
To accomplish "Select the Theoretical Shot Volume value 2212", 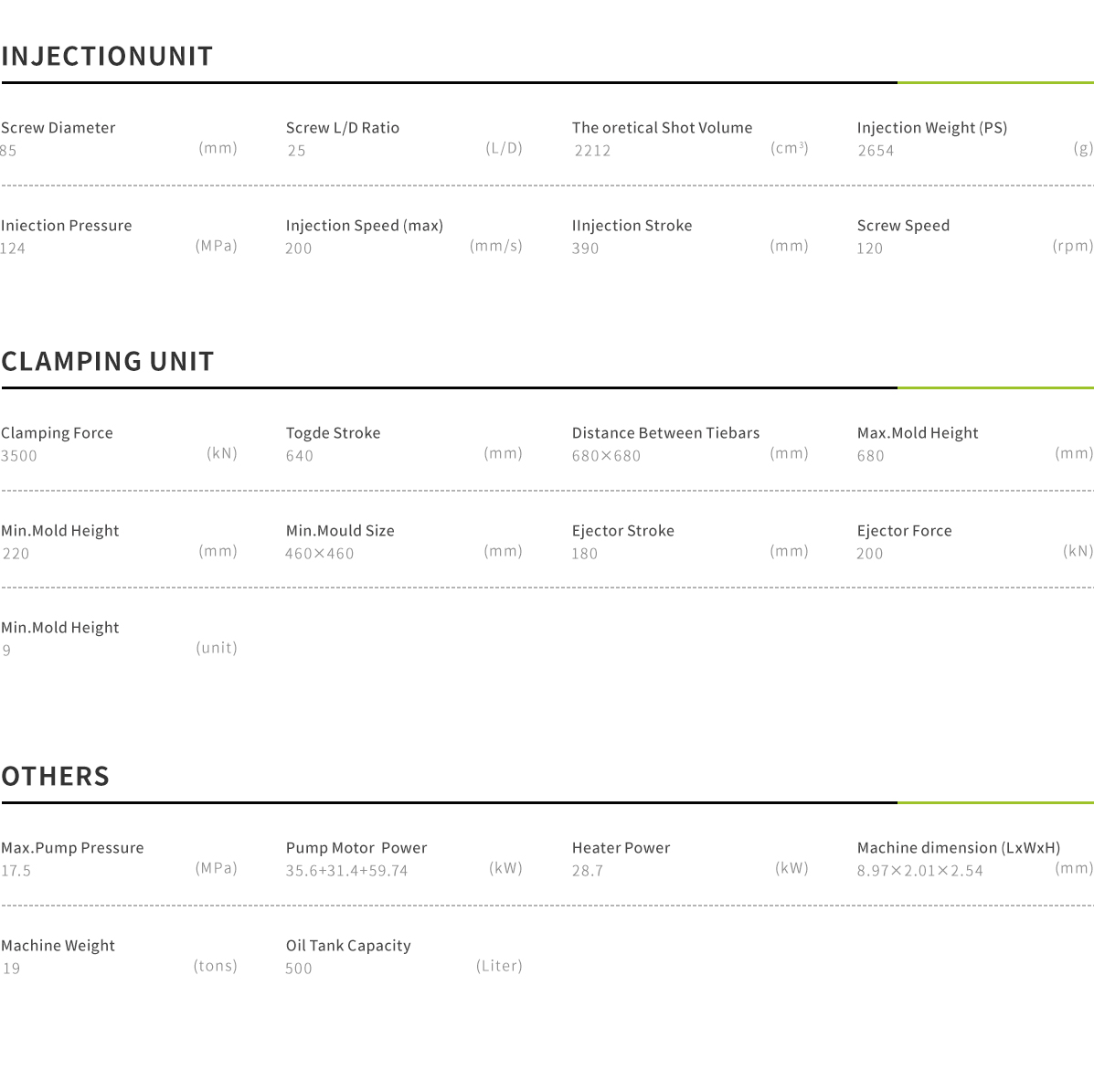I will [592, 151].
